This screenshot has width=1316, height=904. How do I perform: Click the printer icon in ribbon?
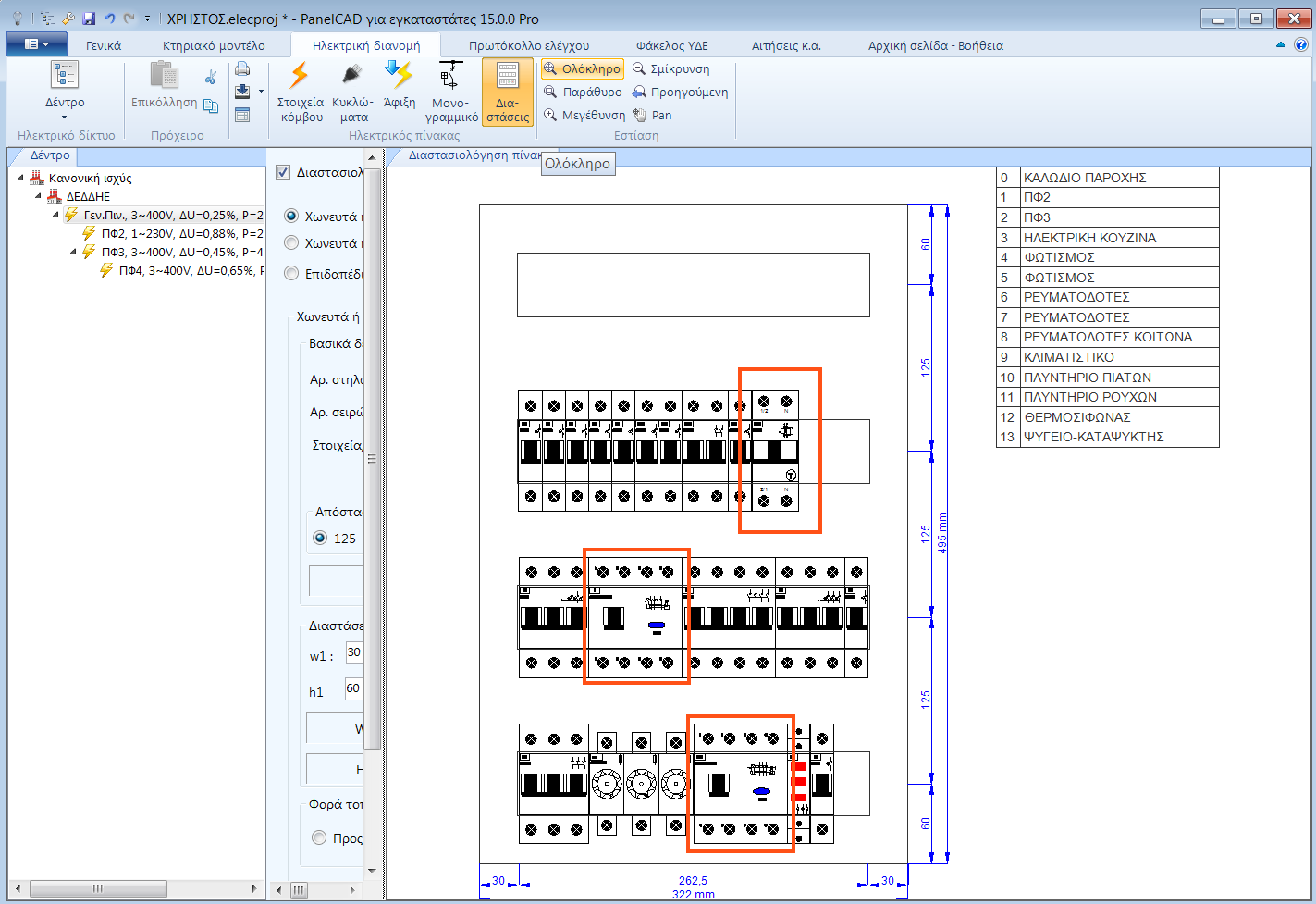(x=242, y=68)
